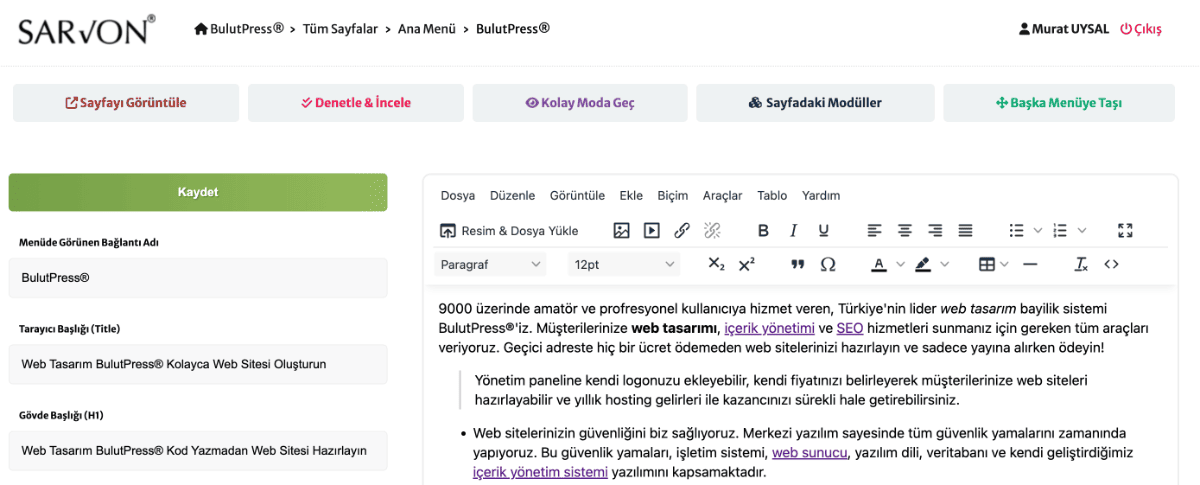This screenshot has width=1200, height=485.
Task: Focus the Menüde Görünen Bağlantı Adı field
Action: 198,278
